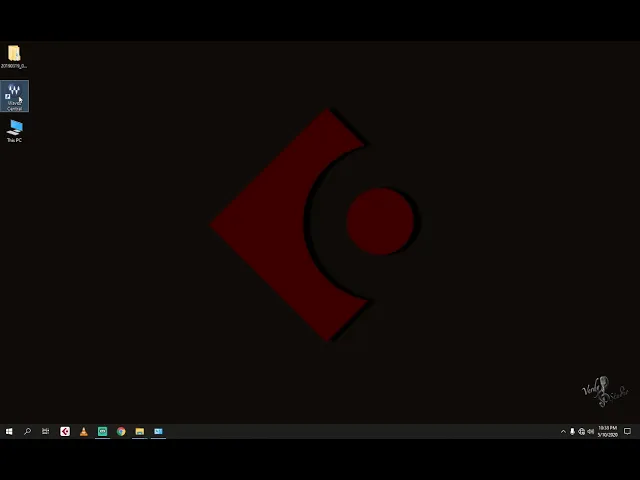Switch to the green taskbar app
Viewport: 640px width, 480px height.
[102, 431]
